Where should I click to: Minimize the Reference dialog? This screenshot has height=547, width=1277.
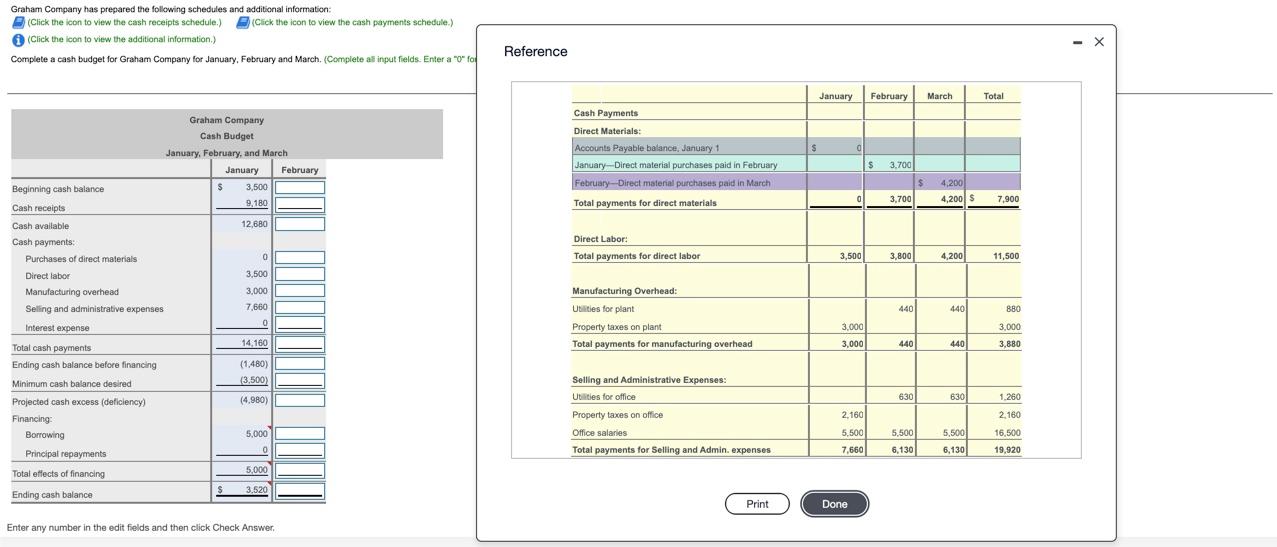click(x=1077, y=42)
